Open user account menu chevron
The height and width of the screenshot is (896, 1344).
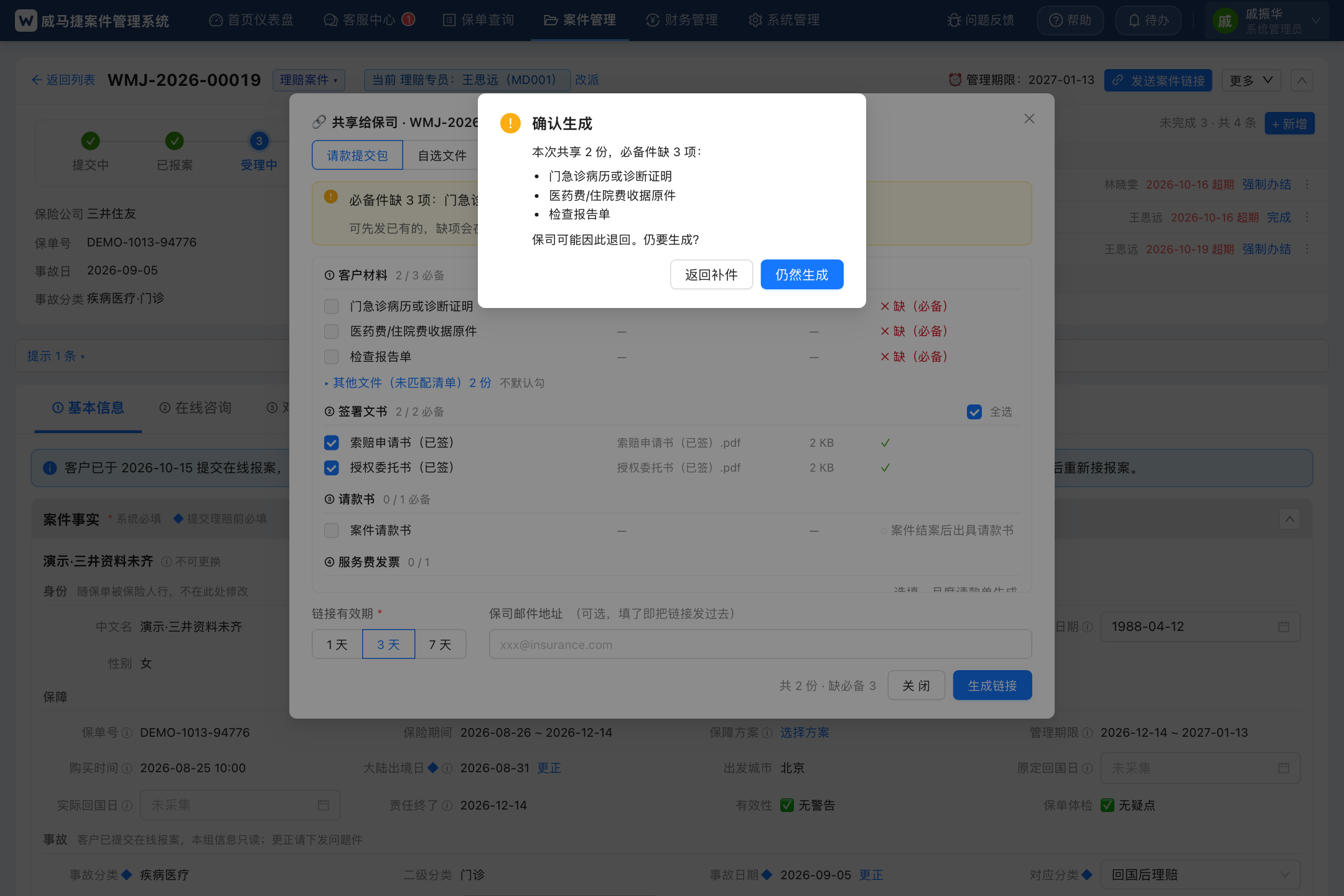pyautogui.click(x=1316, y=21)
